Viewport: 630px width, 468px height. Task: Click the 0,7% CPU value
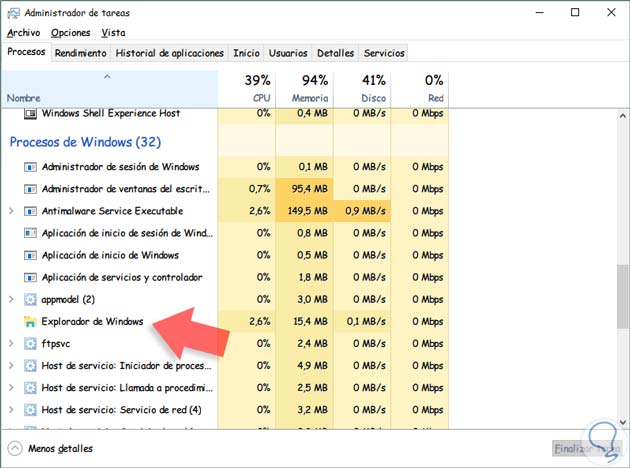point(260,189)
